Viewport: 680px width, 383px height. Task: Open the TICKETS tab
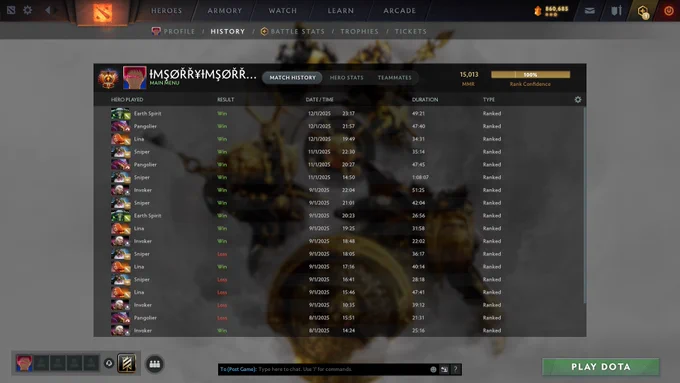[x=411, y=31]
